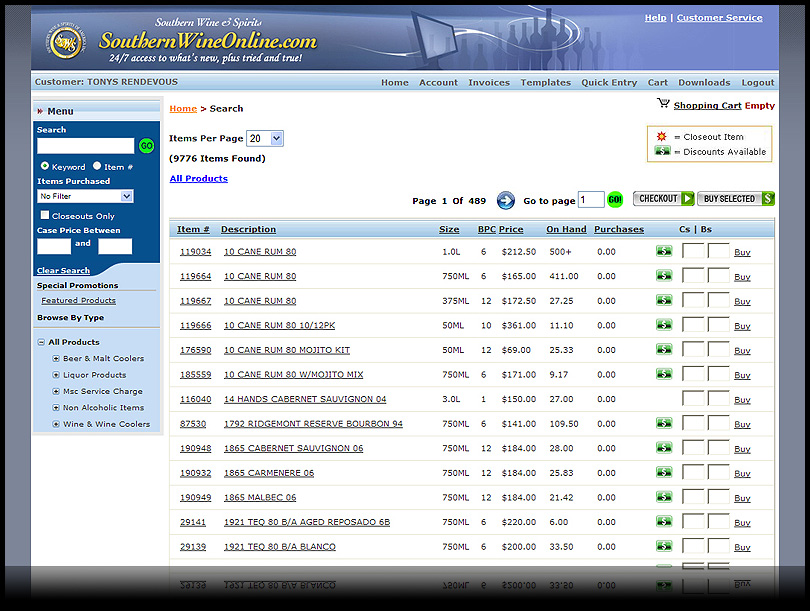Expand Msc Service Charge category

[x=56, y=391]
